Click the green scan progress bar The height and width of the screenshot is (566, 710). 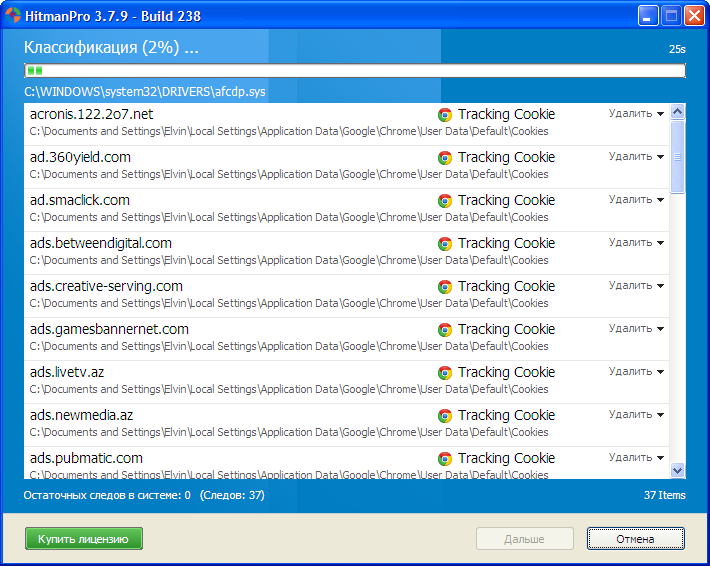(x=355, y=71)
